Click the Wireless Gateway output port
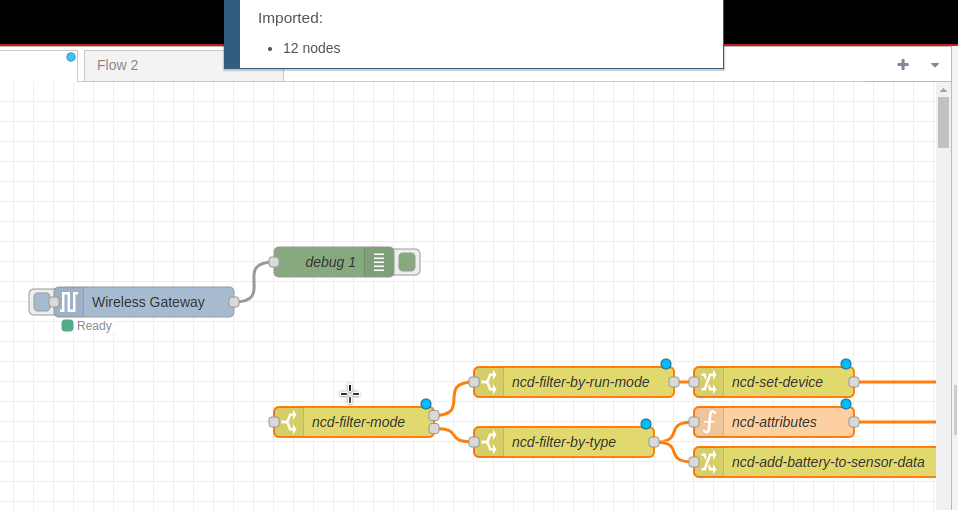 234,301
